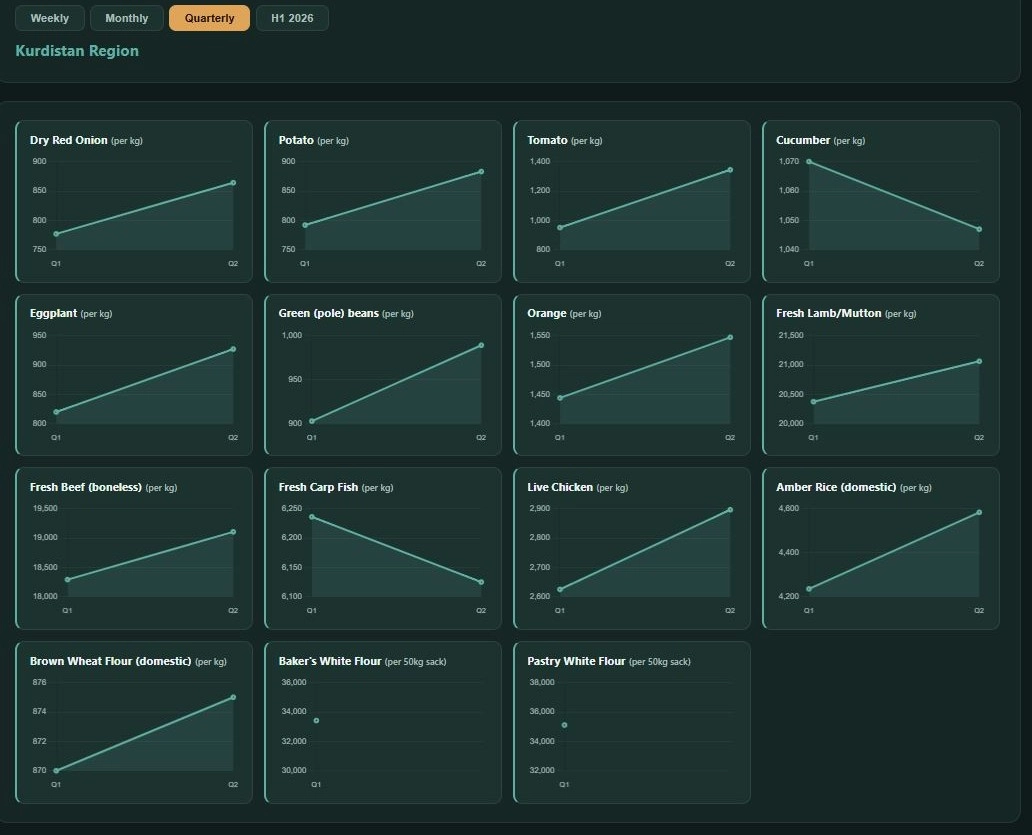
Task: Click the active Quarterly tab
Action: coord(209,18)
